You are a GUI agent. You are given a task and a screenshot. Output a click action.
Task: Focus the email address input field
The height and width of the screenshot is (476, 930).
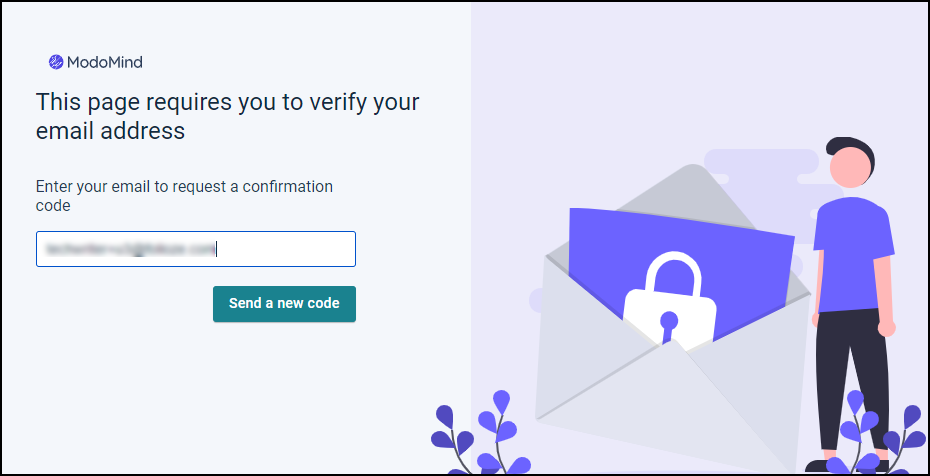pos(196,249)
